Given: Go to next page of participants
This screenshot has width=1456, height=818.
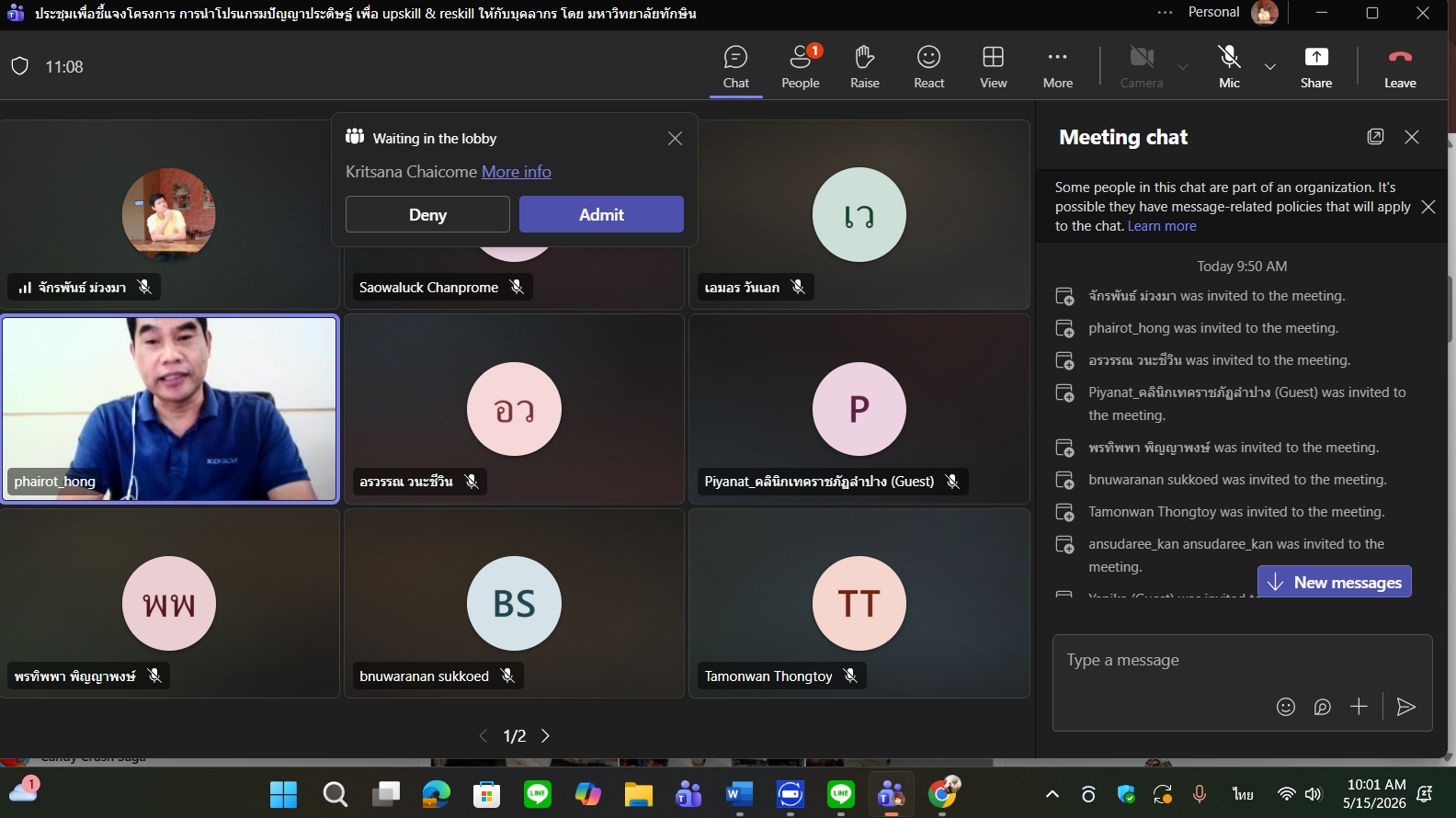Looking at the screenshot, I should click(545, 735).
